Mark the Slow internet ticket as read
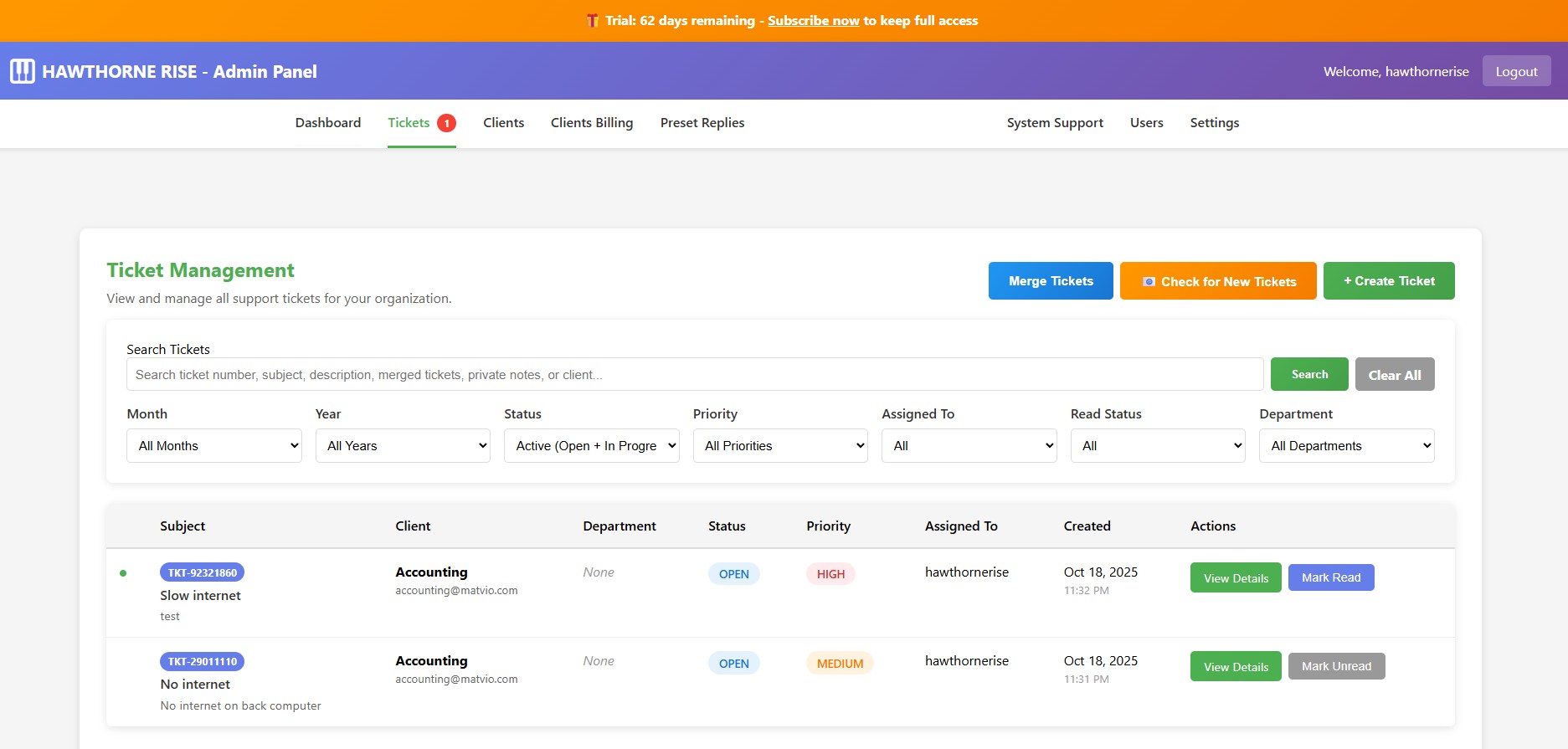This screenshot has width=1568, height=749. pyautogui.click(x=1330, y=577)
